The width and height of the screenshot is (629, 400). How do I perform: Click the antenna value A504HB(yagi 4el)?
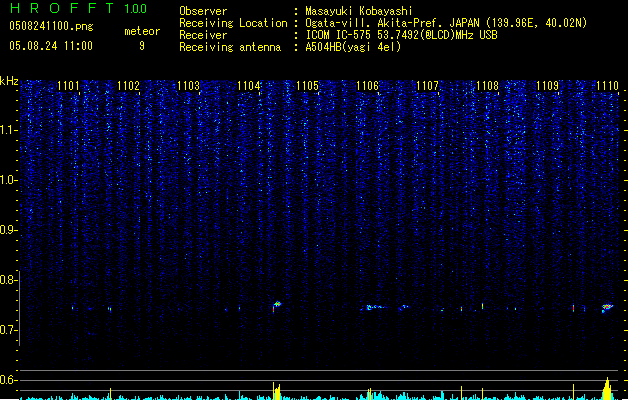353,47
